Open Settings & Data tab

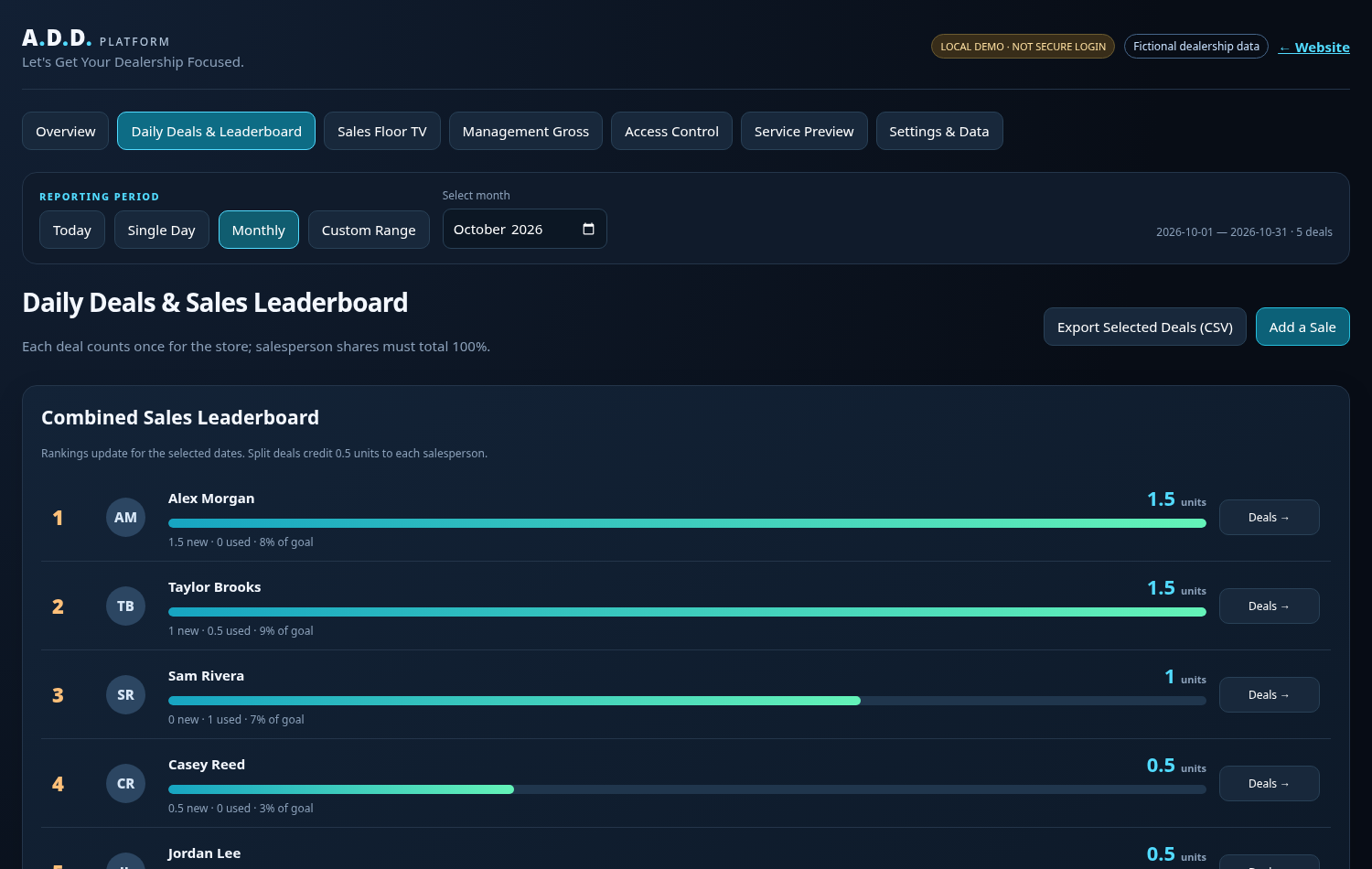click(939, 131)
